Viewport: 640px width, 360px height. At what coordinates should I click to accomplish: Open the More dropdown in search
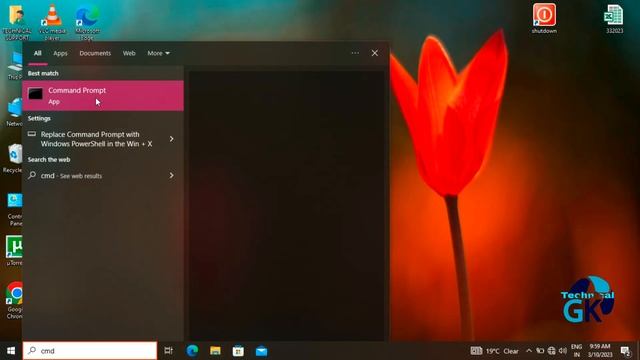[158, 53]
